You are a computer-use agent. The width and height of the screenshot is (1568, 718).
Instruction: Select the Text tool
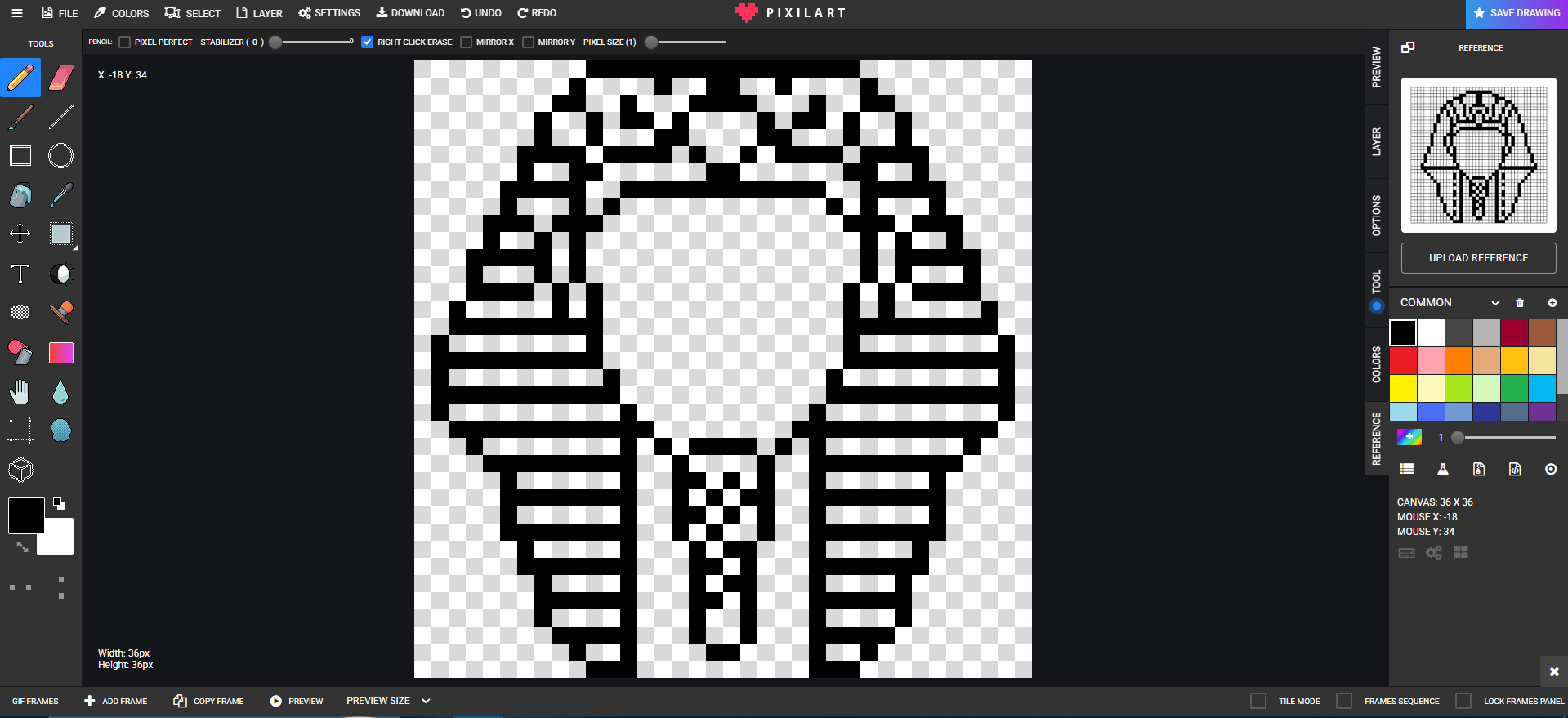tap(20, 274)
